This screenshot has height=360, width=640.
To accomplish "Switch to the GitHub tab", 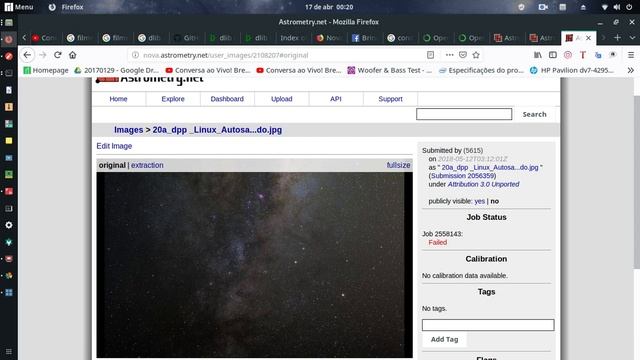I will [186, 38].
